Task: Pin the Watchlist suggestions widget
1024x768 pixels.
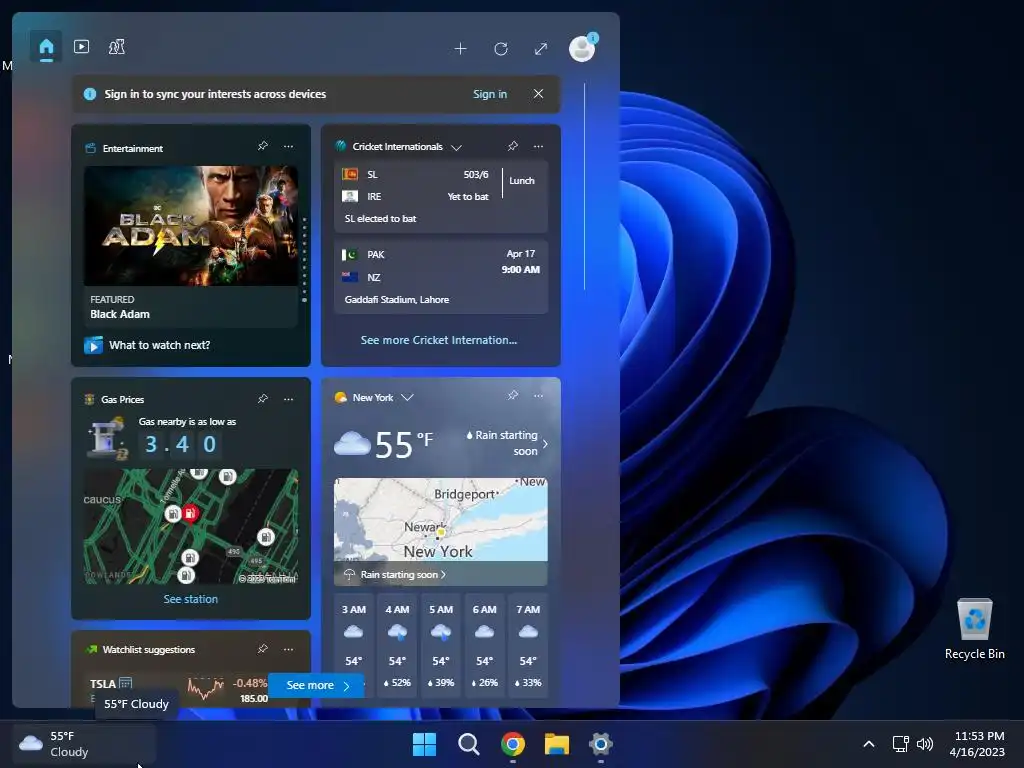Action: click(263, 648)
